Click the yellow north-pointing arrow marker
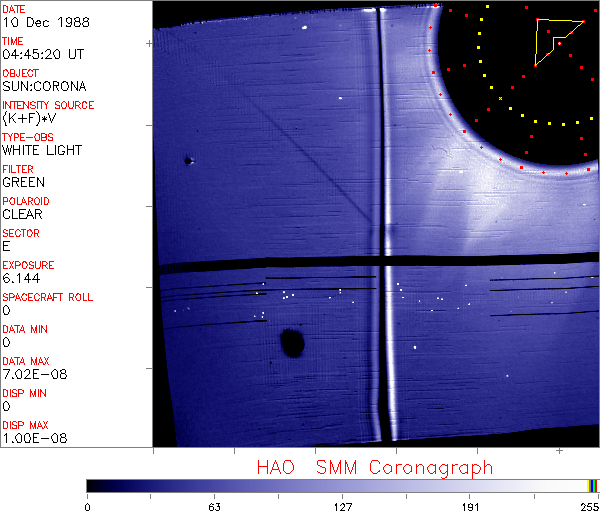Screen dimensions: 600x512 [555, 38]
